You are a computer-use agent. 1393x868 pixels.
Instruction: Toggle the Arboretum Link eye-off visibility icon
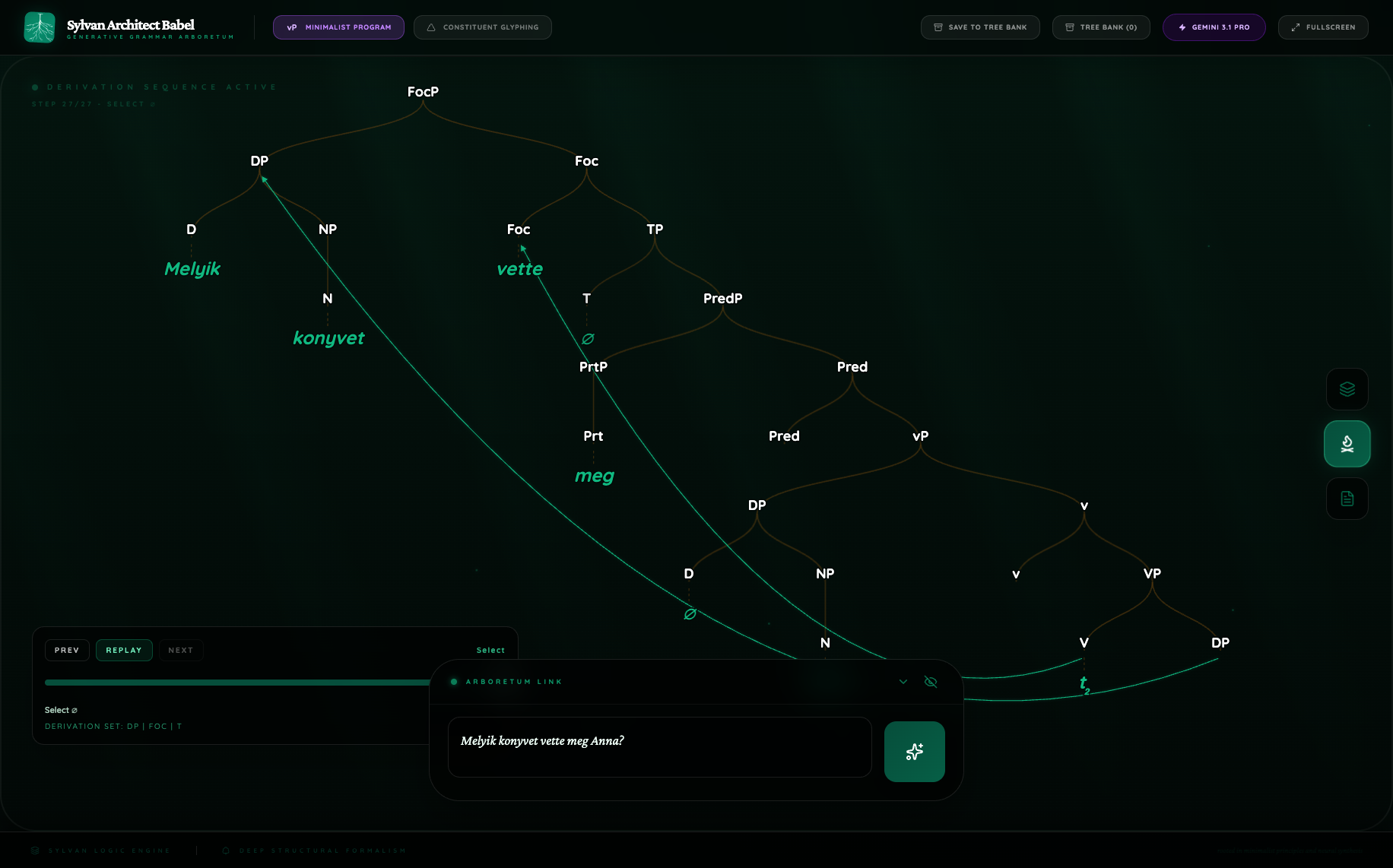[x=930, y=682]
